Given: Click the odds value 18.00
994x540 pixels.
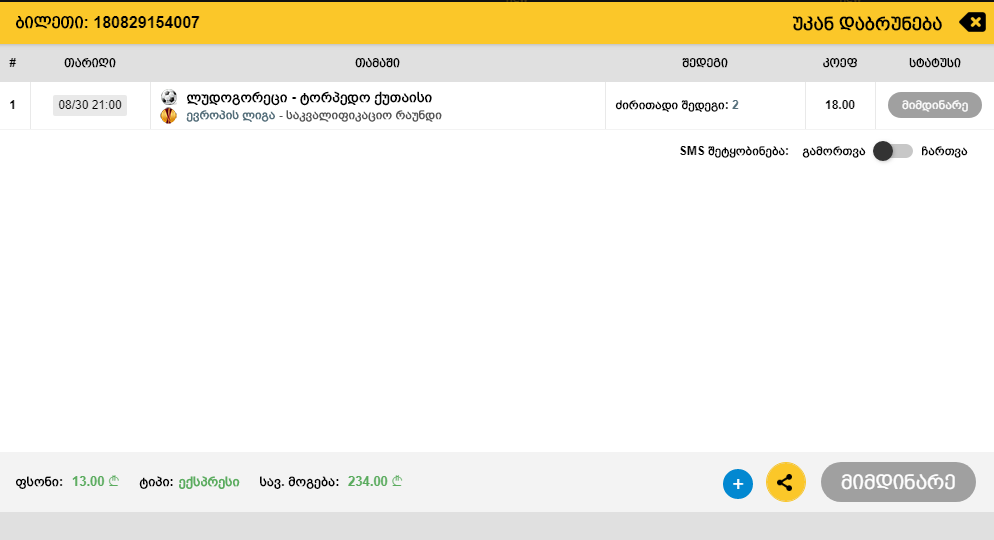Looking at the screenshot, I should [x=840, y=105].
